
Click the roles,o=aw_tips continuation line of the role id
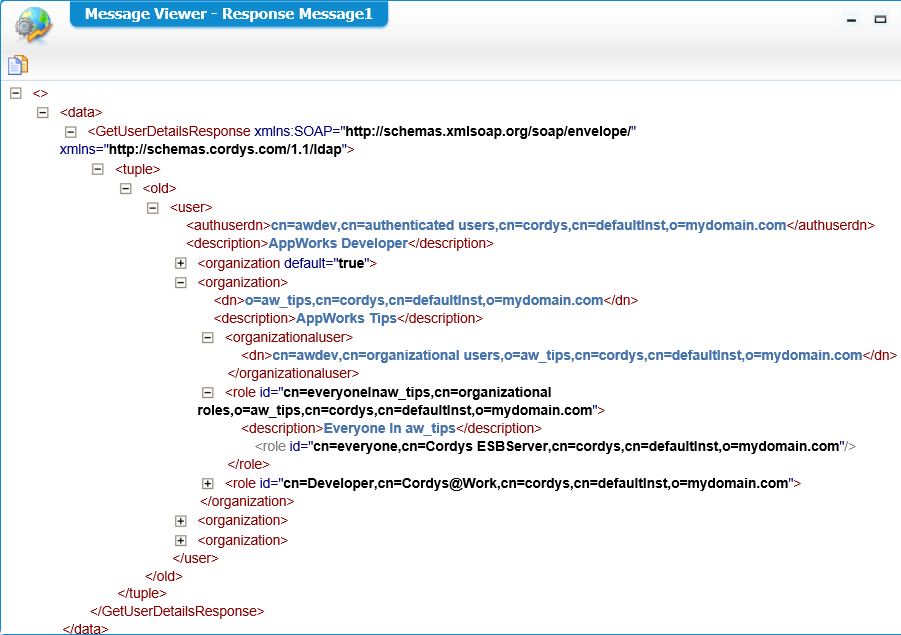coord(401,410)
